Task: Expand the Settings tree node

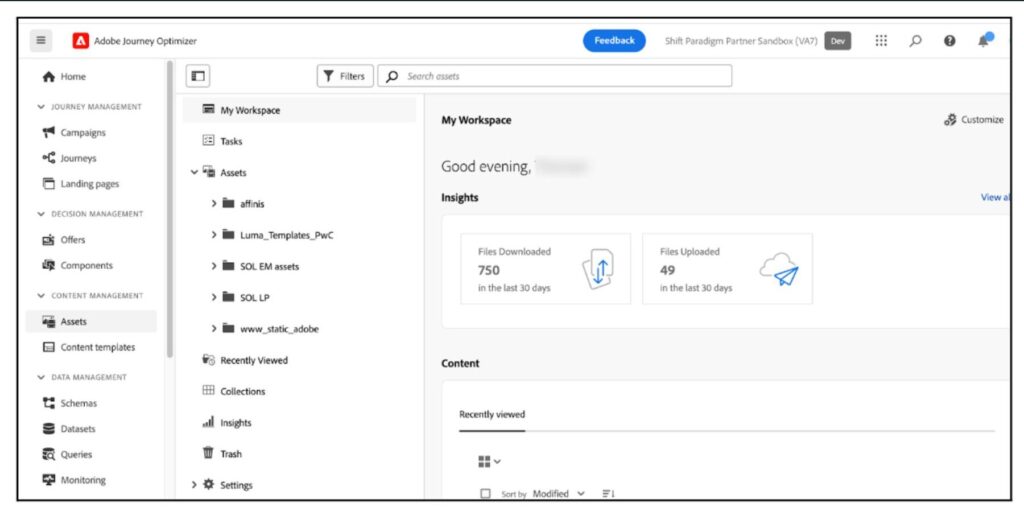Action: click(194, 485)
